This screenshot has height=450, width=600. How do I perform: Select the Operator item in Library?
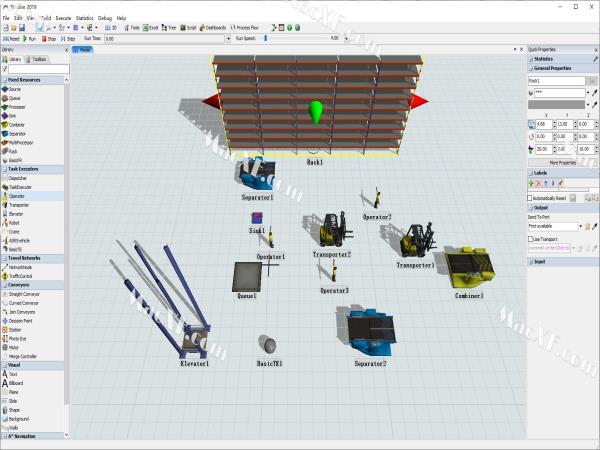(x=17, y=196)
